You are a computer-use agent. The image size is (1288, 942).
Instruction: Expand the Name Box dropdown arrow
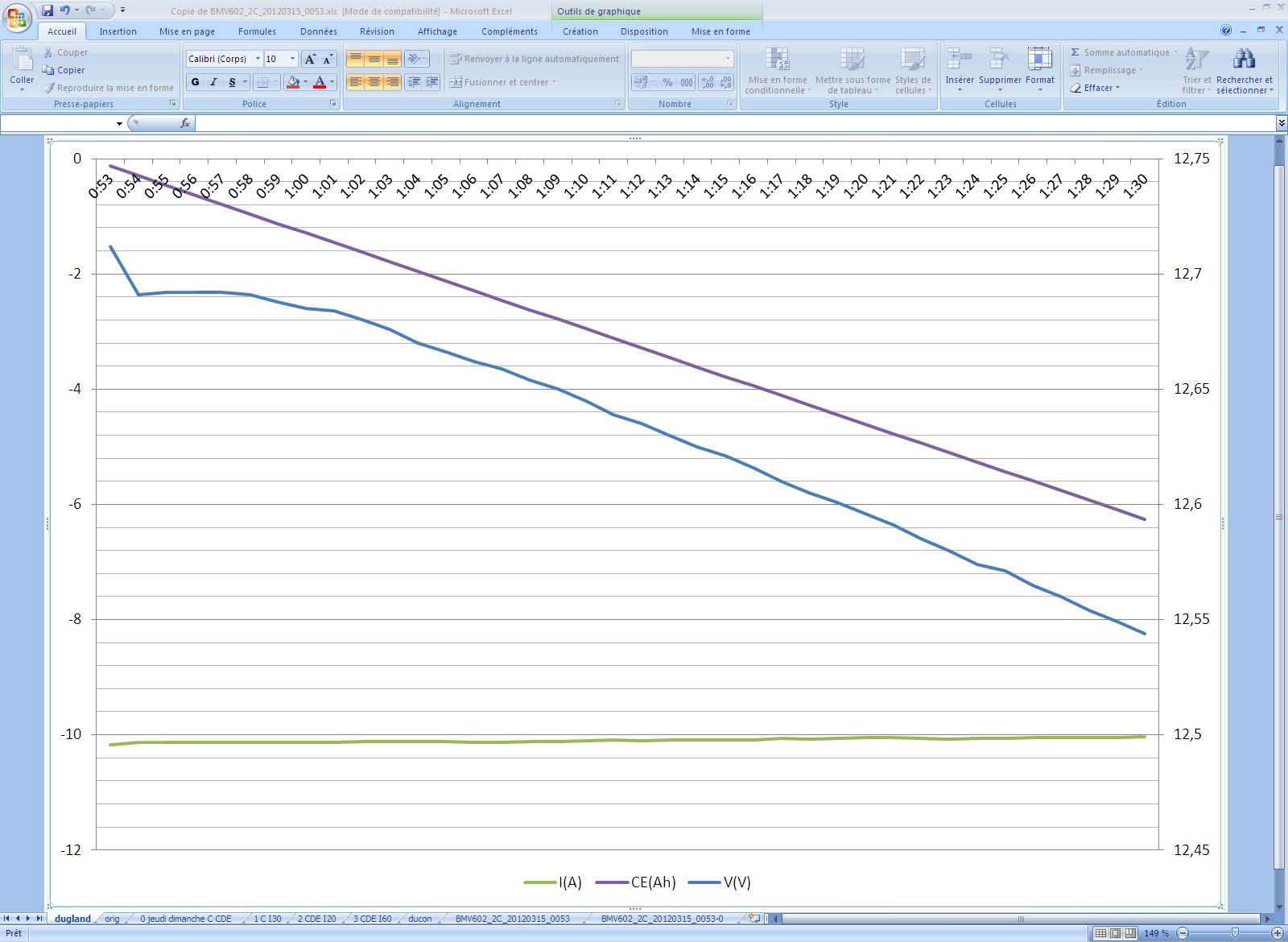[119, 123]
